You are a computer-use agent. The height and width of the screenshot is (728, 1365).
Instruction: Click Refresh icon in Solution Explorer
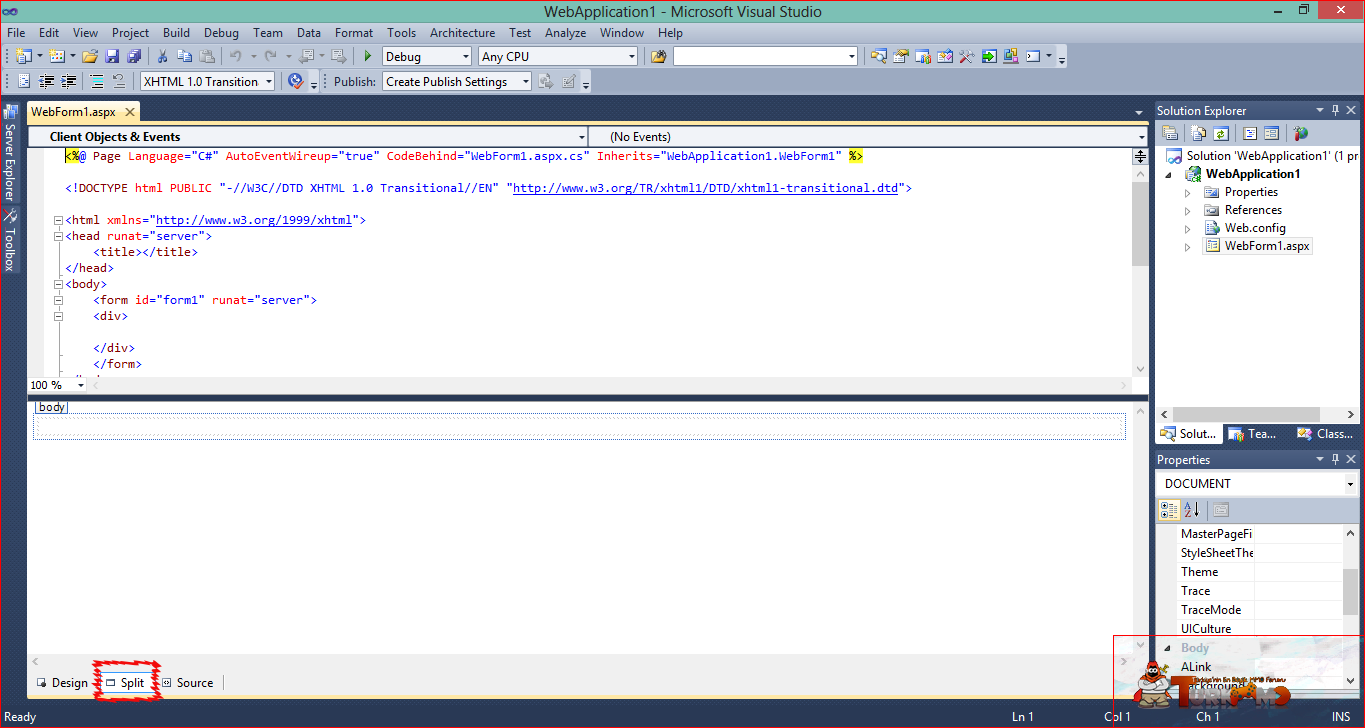click(1221, 133)
